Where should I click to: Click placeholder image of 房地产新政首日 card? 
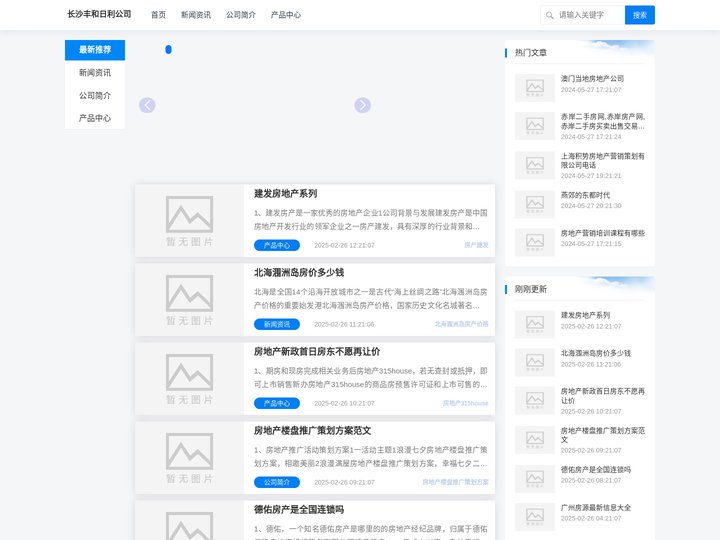point(189,379)
